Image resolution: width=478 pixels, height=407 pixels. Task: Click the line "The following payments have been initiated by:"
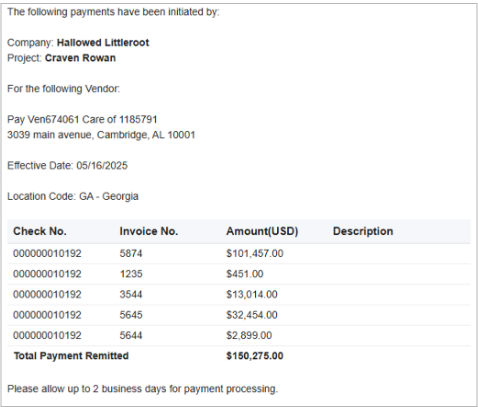pos(113,12)
